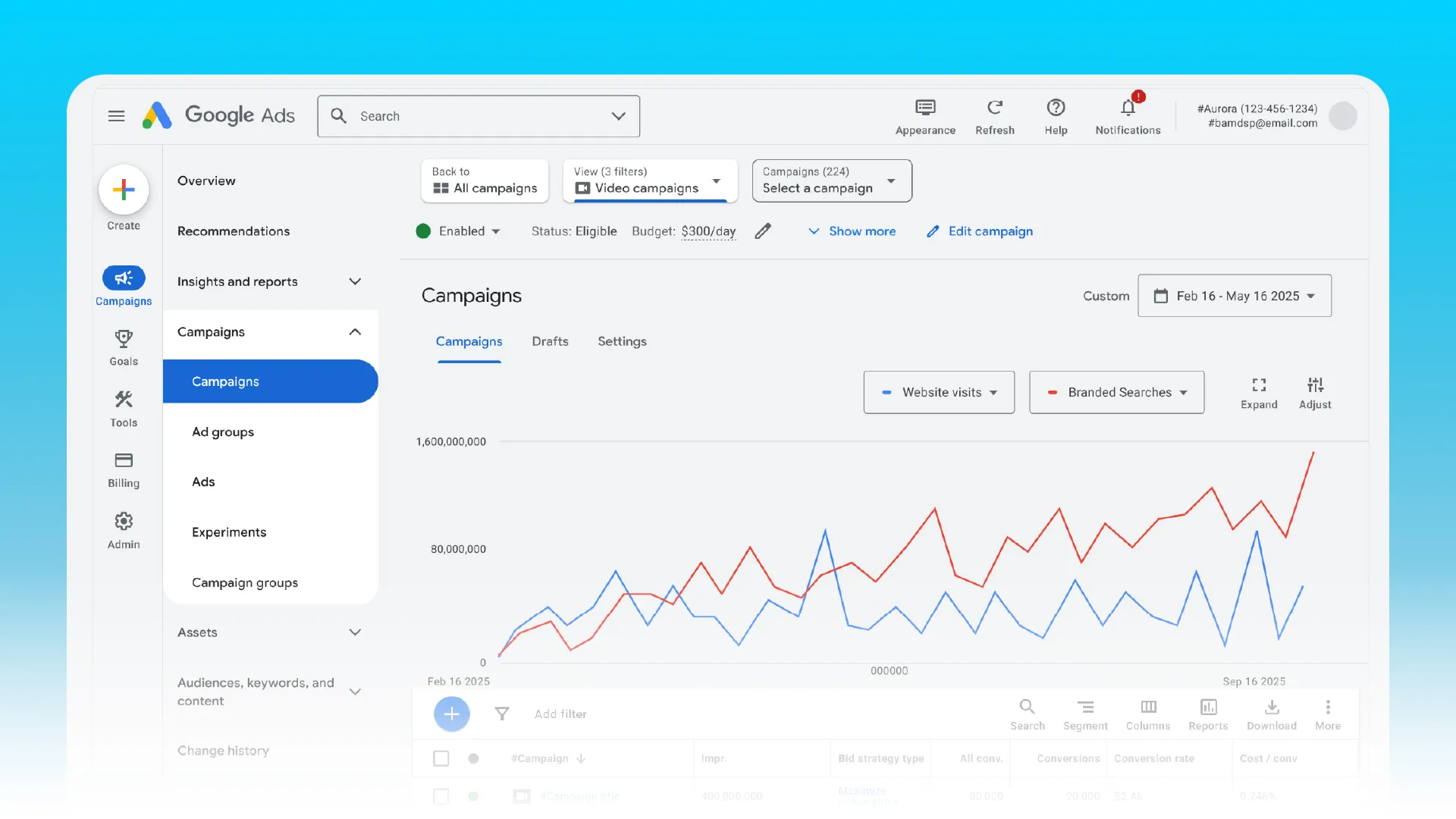Open the Enabled status dropdown

tap(458, 231)
